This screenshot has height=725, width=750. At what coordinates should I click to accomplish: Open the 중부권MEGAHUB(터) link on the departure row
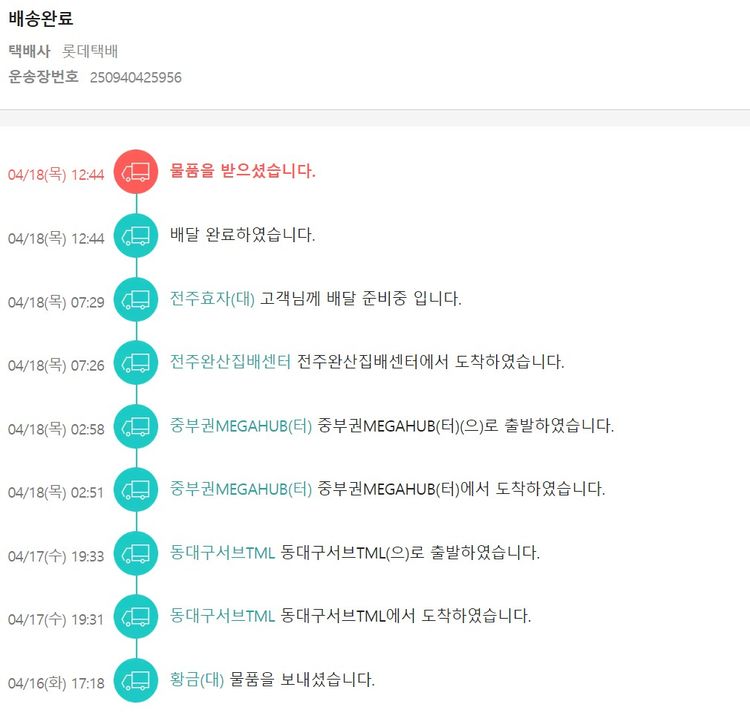point(241,426)
